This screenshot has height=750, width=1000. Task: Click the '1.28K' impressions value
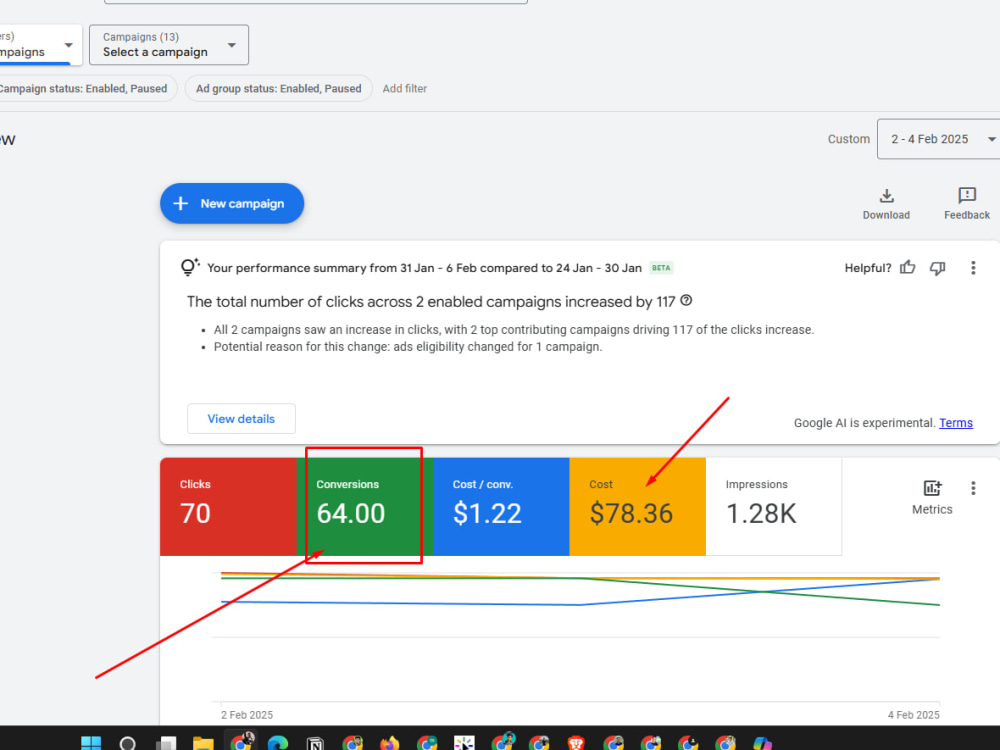pyautogui.click(x=761, y=513)
